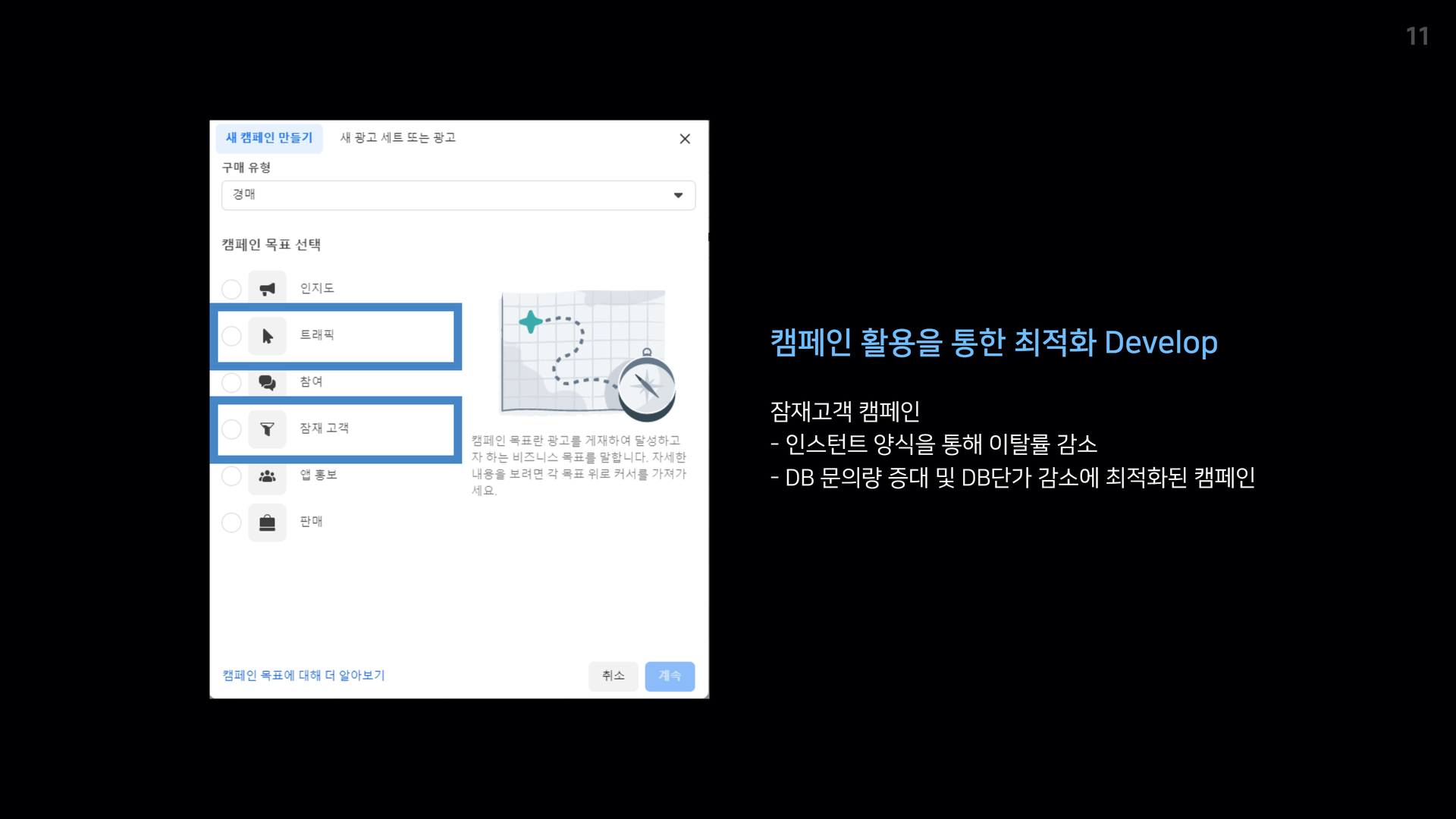Click the megaphone icon for 인지도

click(267, 289)
